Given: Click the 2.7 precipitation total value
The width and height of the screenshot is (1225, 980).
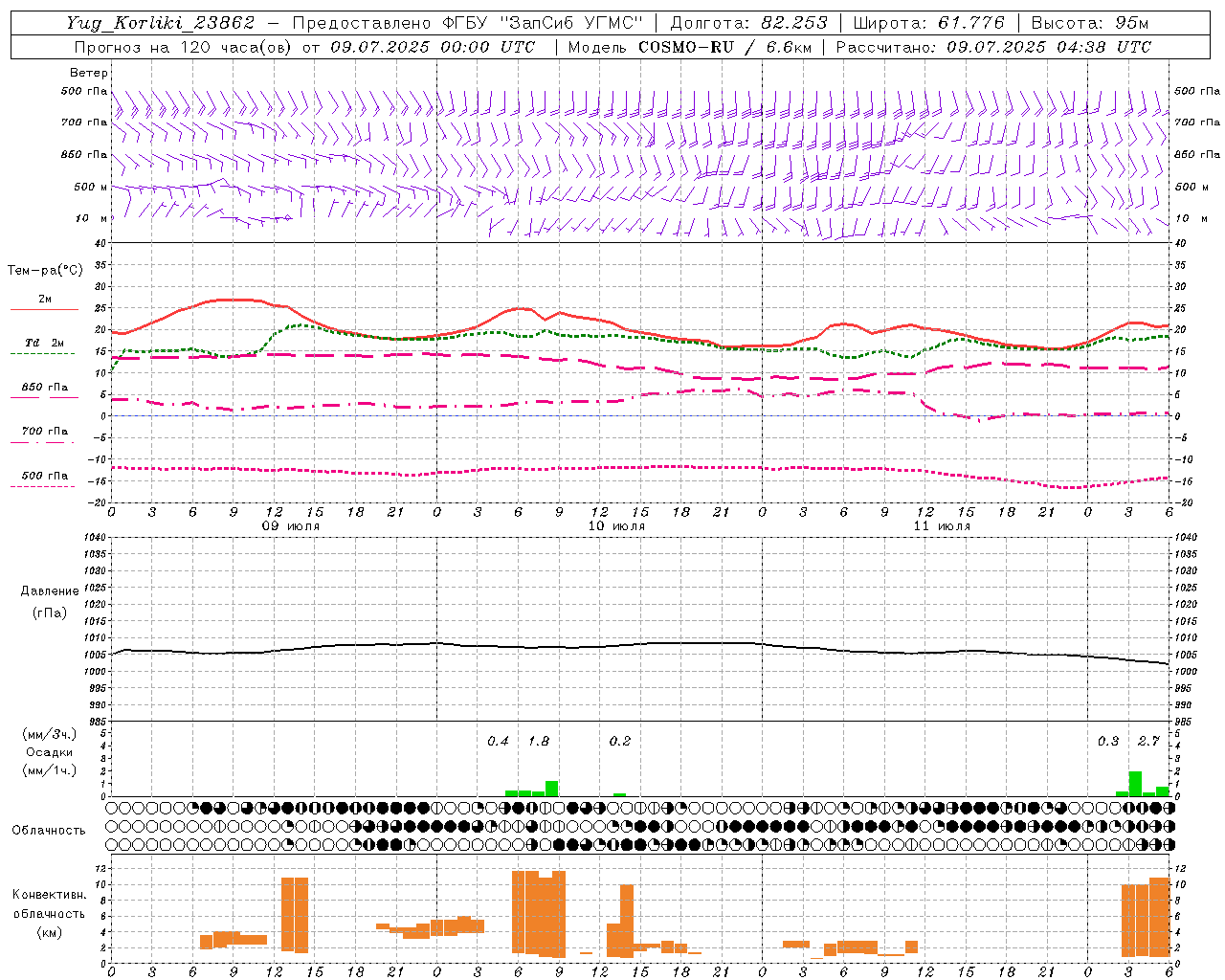Looking at the screenshot, I should 1148,742.
